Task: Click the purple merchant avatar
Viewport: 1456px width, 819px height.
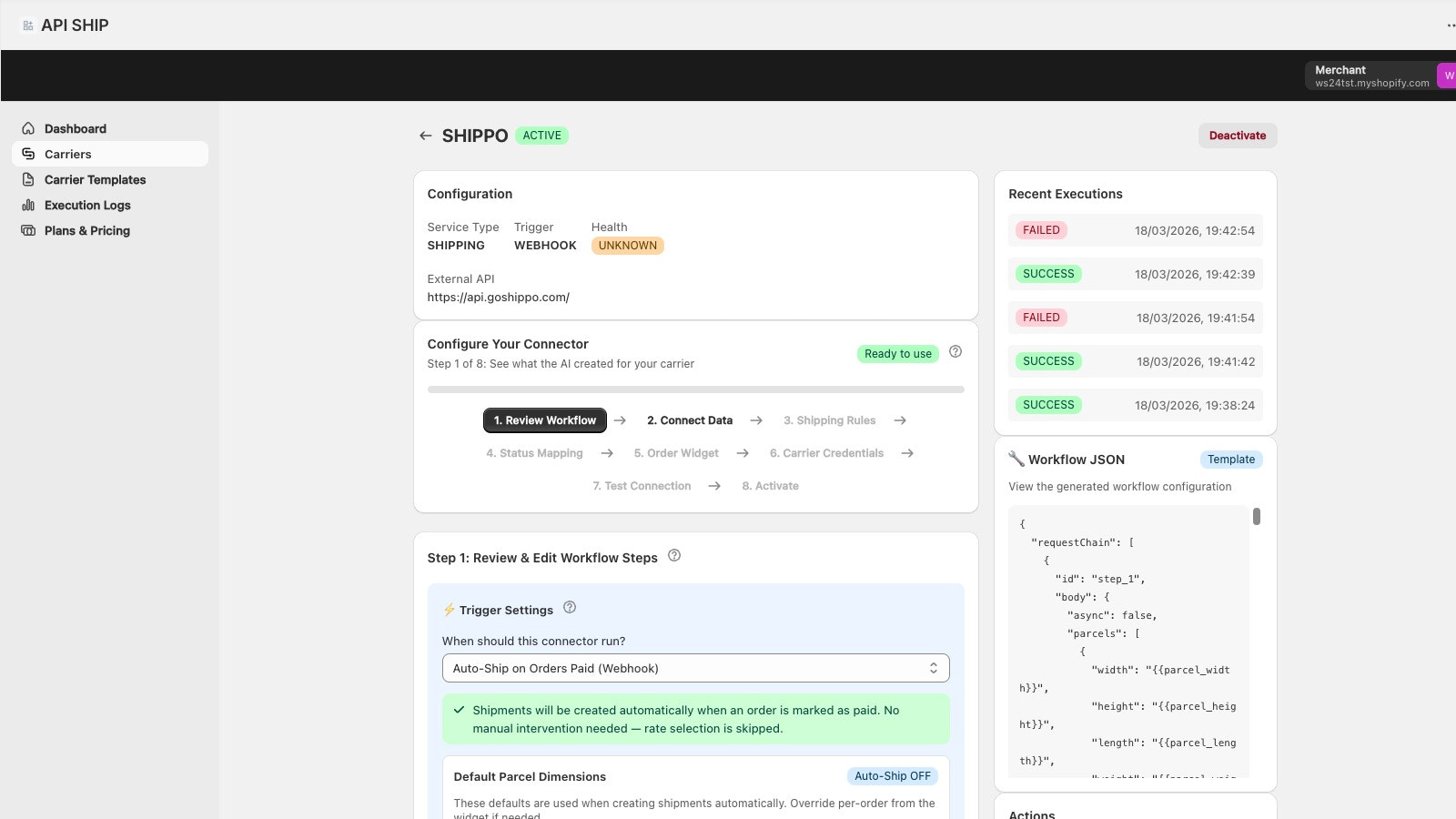Action: (1447, 76)
